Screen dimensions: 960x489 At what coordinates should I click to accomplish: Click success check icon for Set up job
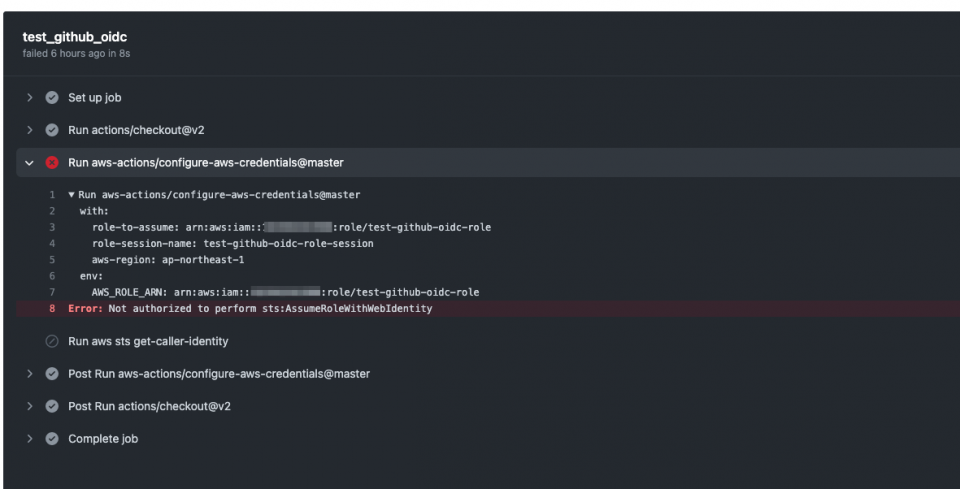click(52, 97)
